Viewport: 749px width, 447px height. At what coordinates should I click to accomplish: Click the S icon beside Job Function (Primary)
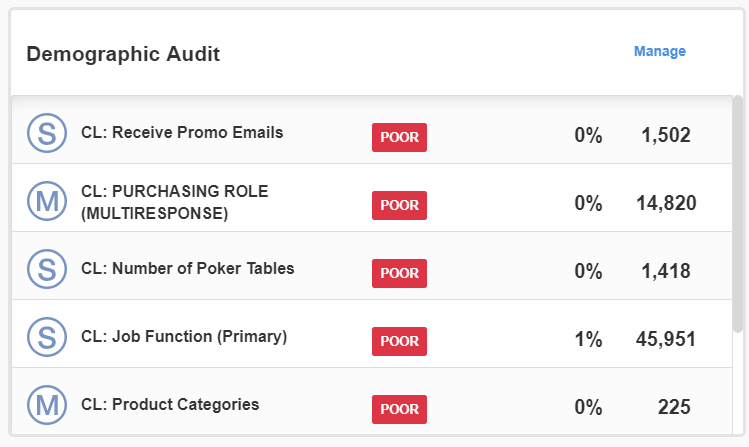tap(45, 337)
